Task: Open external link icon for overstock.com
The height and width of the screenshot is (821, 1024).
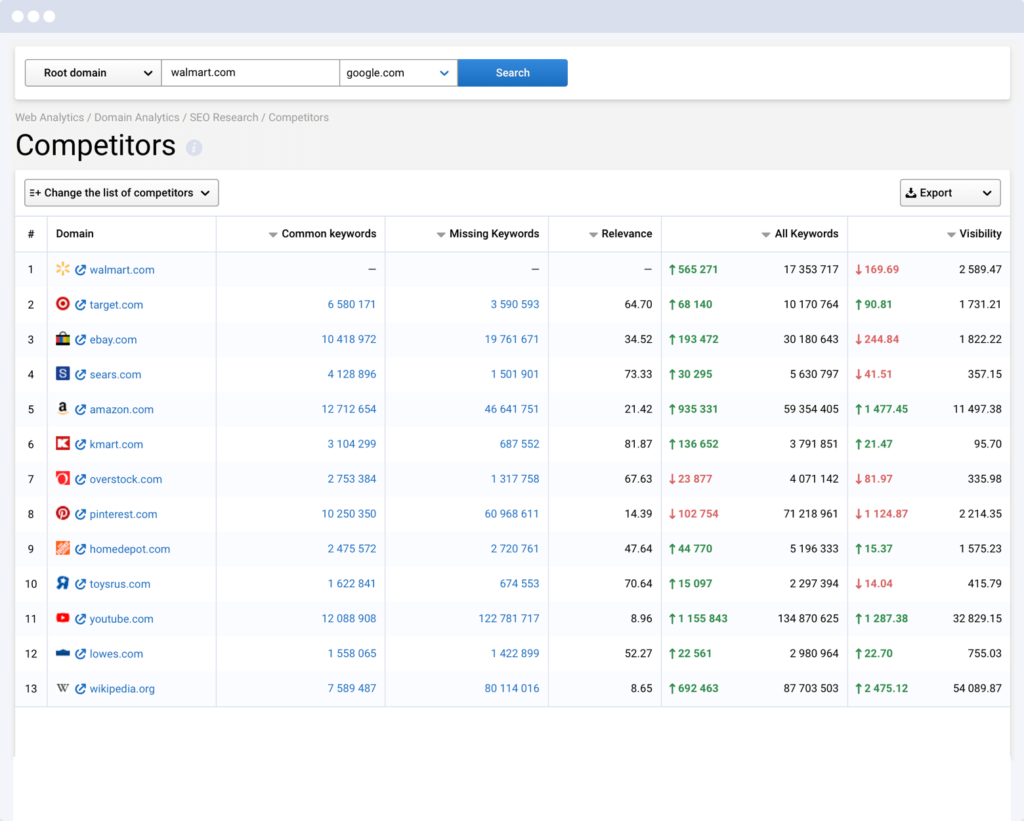Action: [x=80, y=479]
